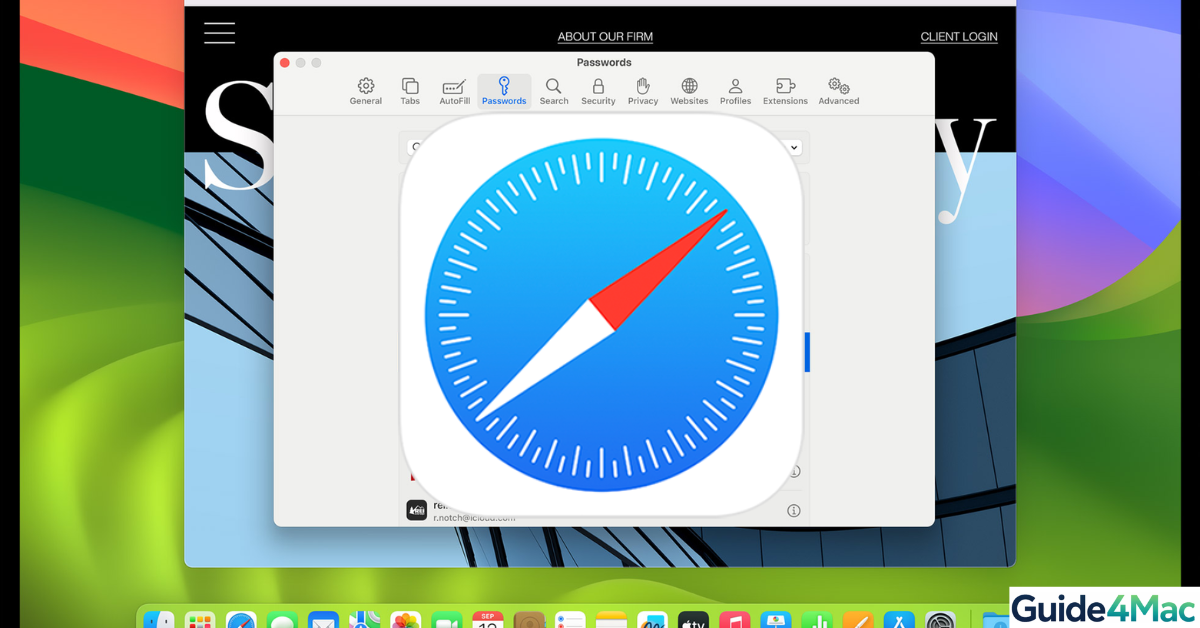Screen dimensions: 1200x628
Task: Open Privacy preferences via hand icon
Action: click(642, 90)
